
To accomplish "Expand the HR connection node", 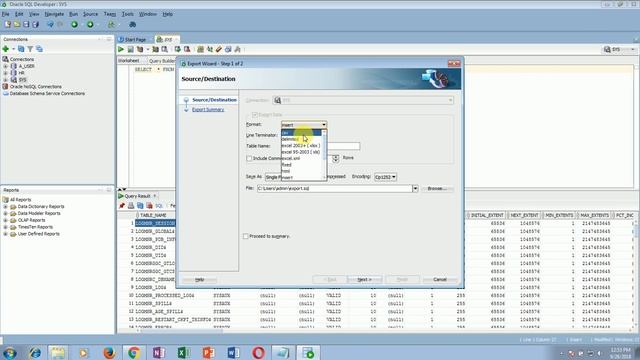I will (6, 73).
